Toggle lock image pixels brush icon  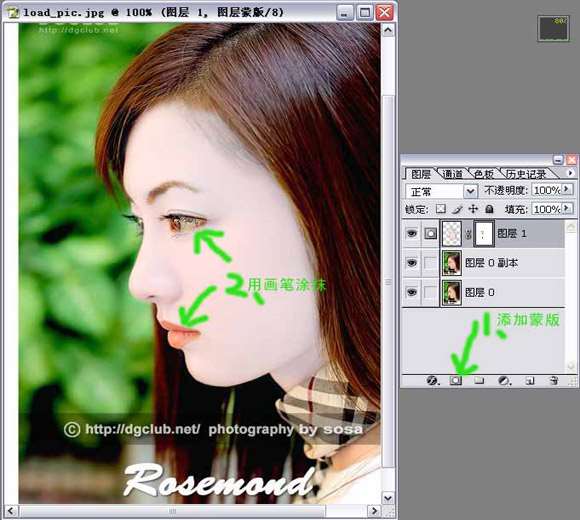click(x=457, y=209)
